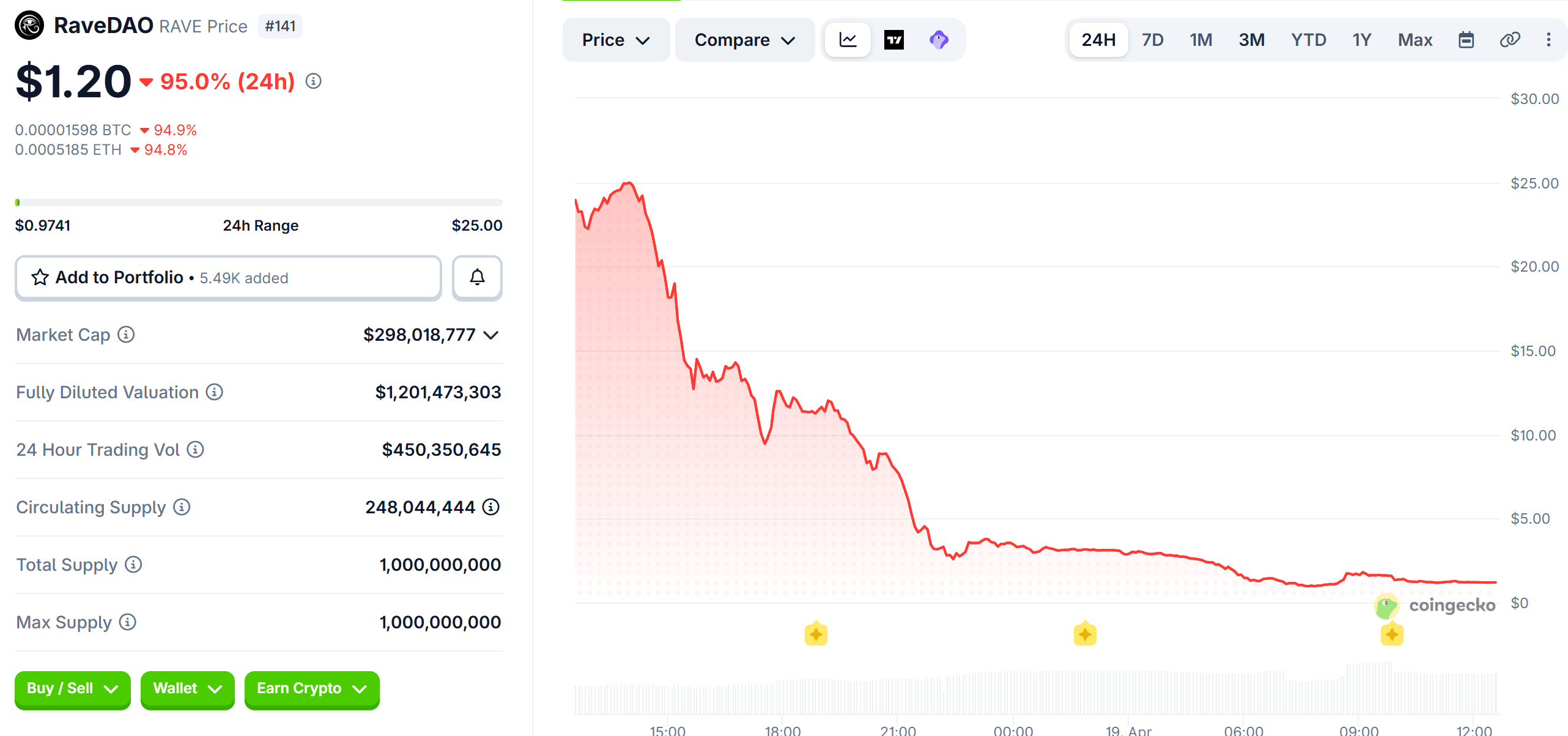Switch to the TradingView chart icon
1568x736 pixels.
click(x=893, y=39)
